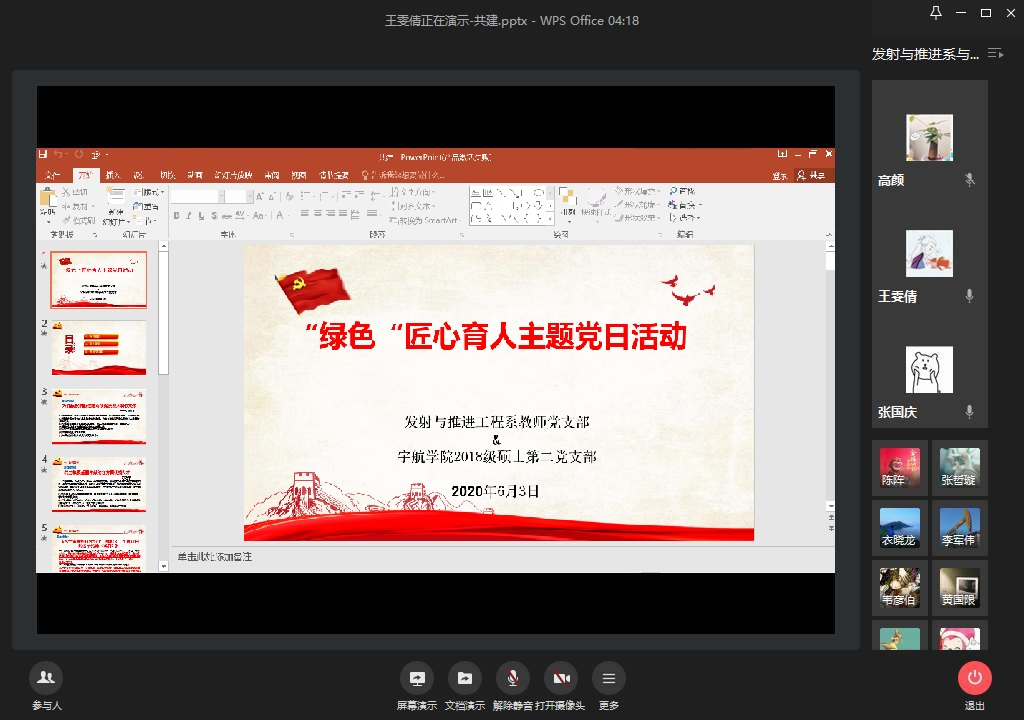Image resolution: width=1024 pixels, height=723 pixels.
Task: Select 张哲璇's participant tile
Action: click(959, 468)
